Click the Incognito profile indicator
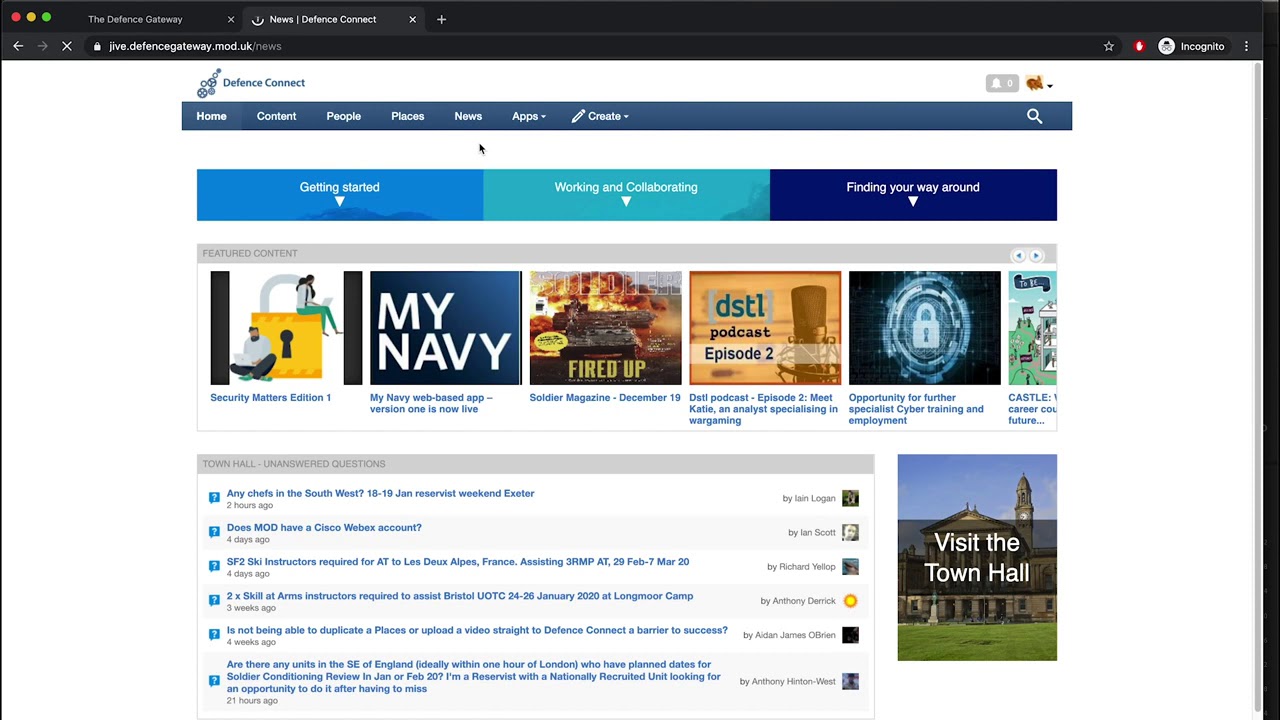Viewport: 1280px width, 720px height. pos(1191,46)
